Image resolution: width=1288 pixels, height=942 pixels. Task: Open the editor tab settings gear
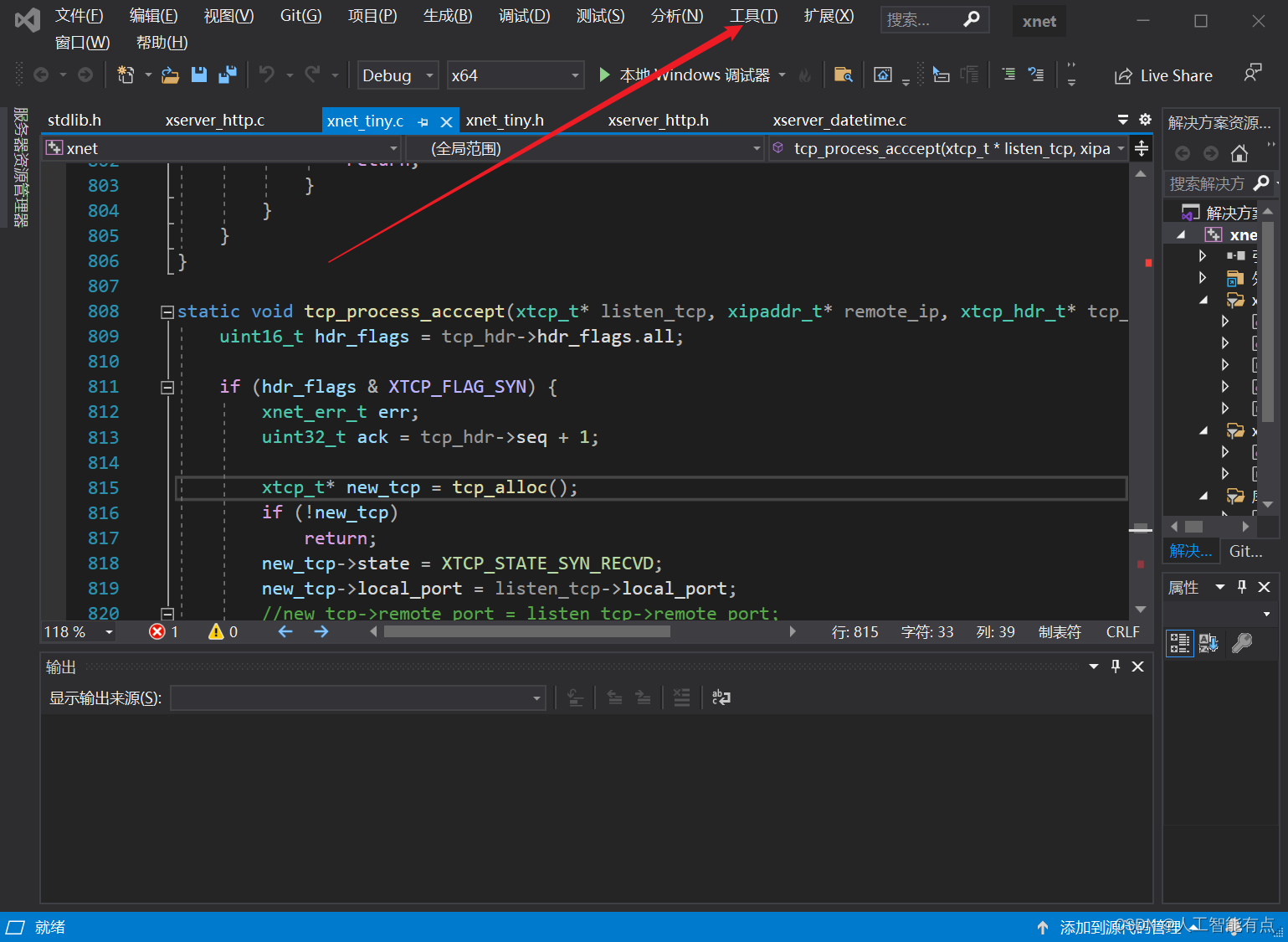pyautogui.click(x=1145, y=120)
